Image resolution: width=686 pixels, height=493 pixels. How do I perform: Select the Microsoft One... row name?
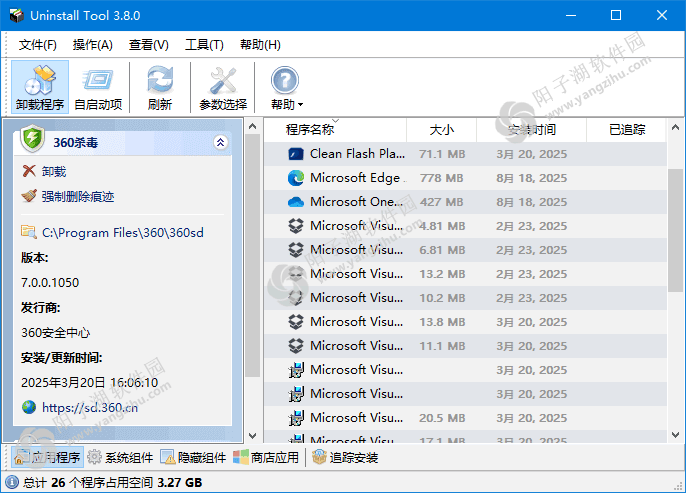click(356, 202)
